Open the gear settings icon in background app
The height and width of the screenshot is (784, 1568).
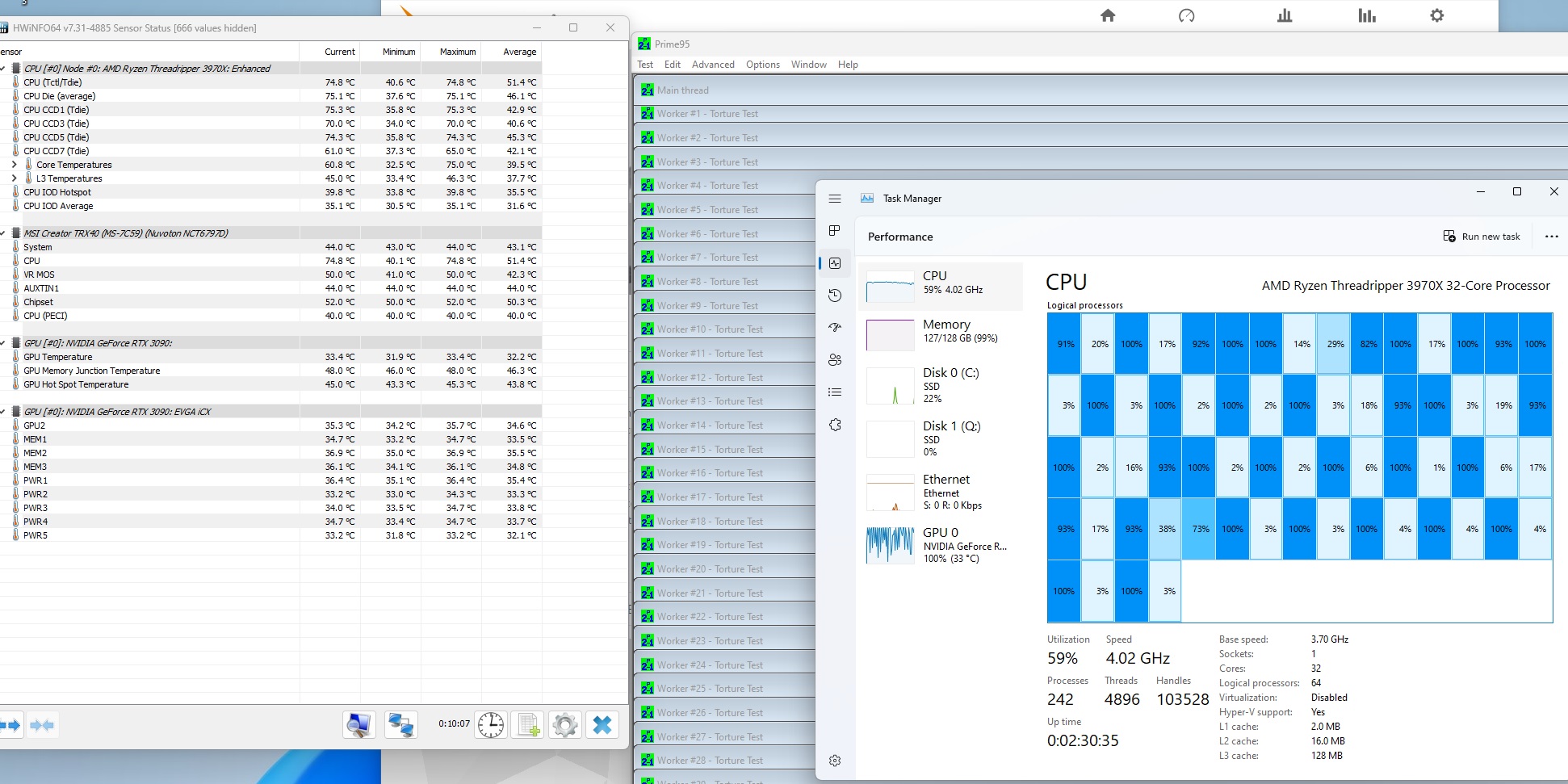pyautogui.click(x=1437, y=15)
